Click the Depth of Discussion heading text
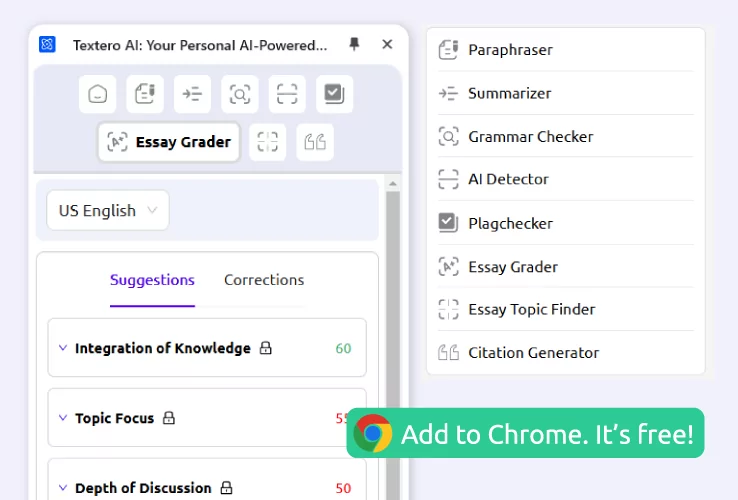The width and height of the screenshot is (738, 500). [x=143, y=488]
